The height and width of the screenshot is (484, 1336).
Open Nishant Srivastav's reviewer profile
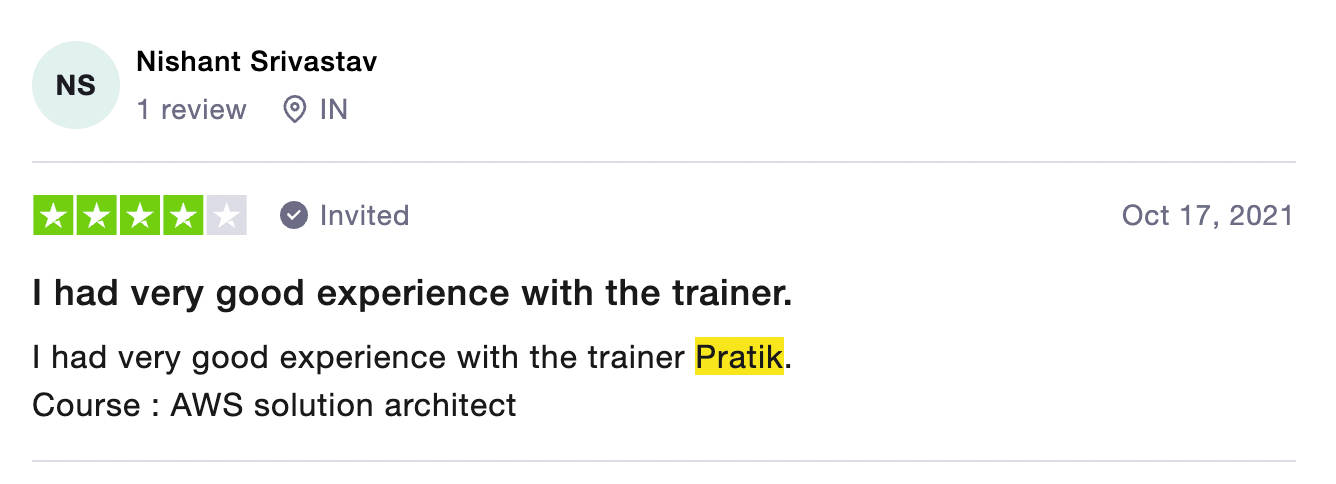point(256,61)
